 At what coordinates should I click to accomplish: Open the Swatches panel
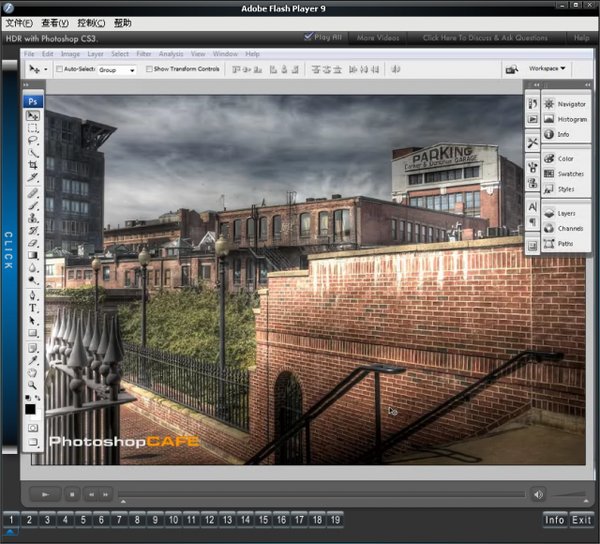[571, 173]
